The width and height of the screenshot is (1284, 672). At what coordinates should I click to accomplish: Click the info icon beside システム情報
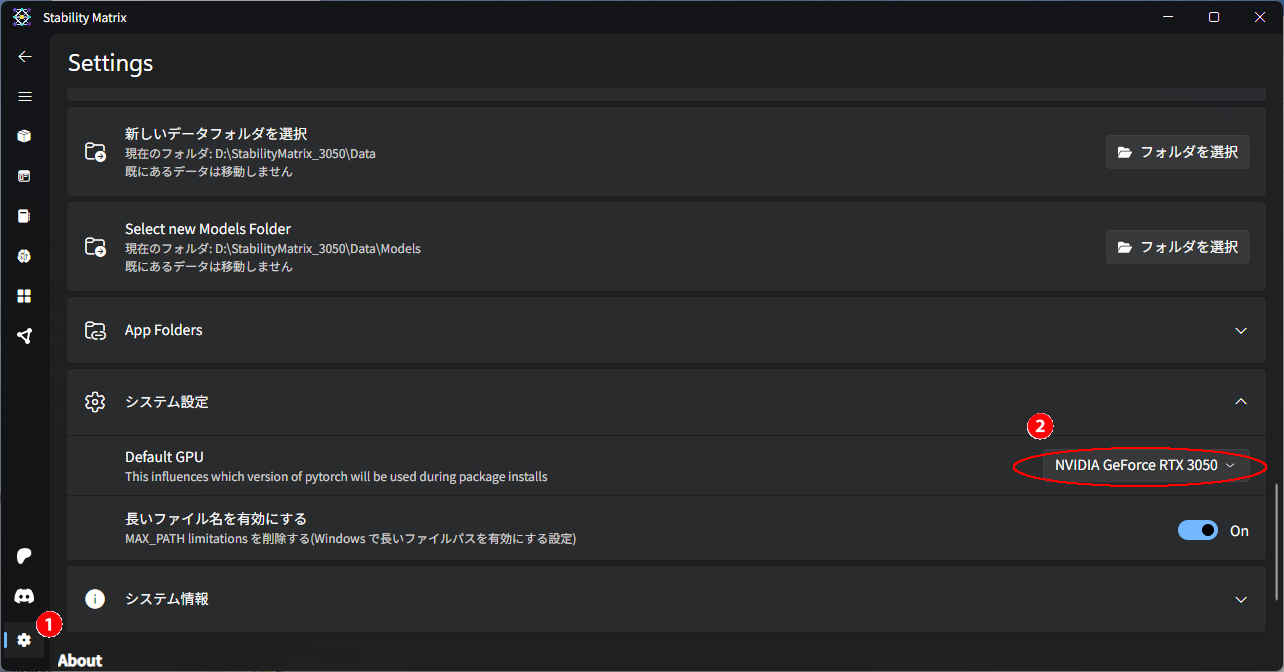[95, 599]
